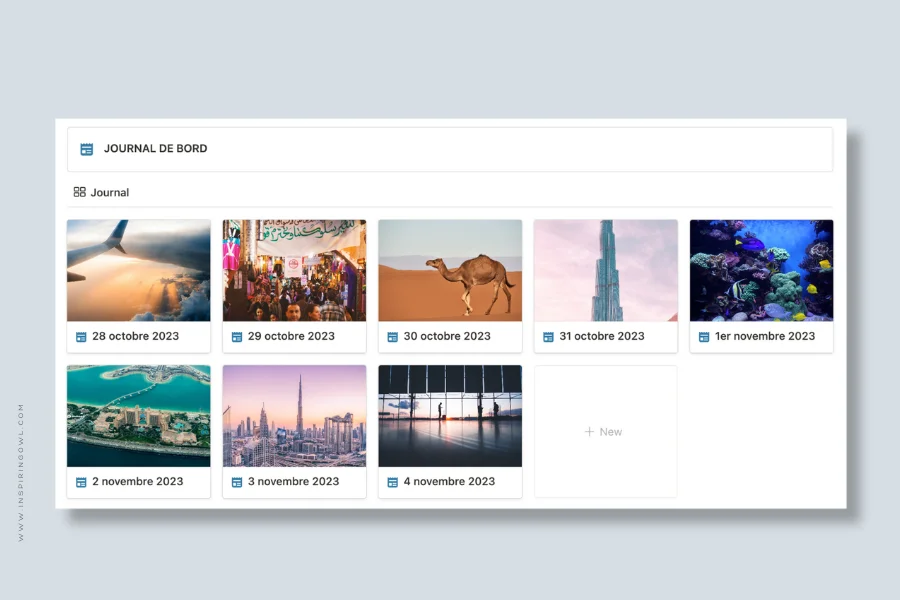Click the page icon for 31 octobre 2023

[548, 337]
